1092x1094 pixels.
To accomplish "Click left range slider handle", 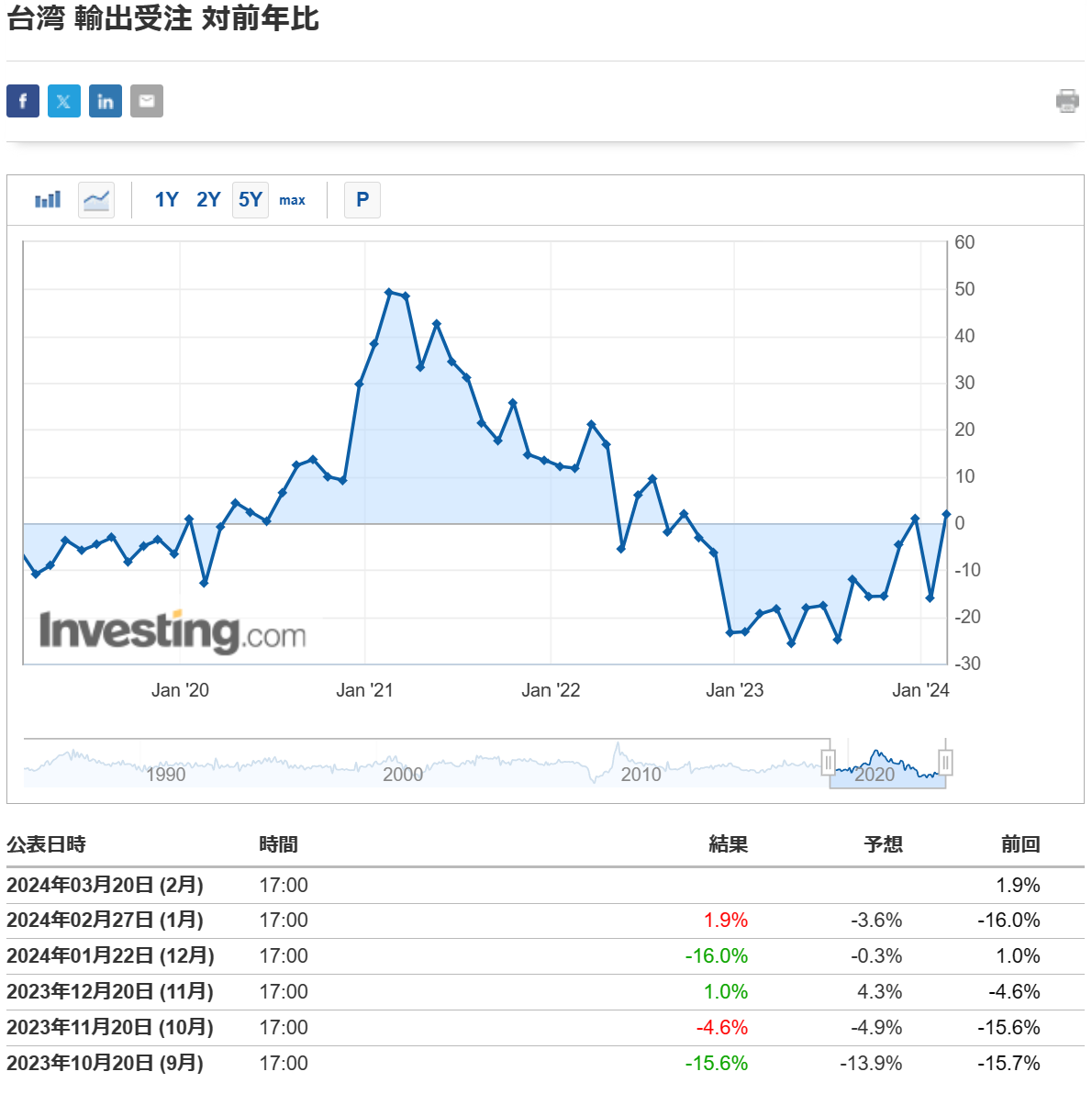I will coord(829,762).
